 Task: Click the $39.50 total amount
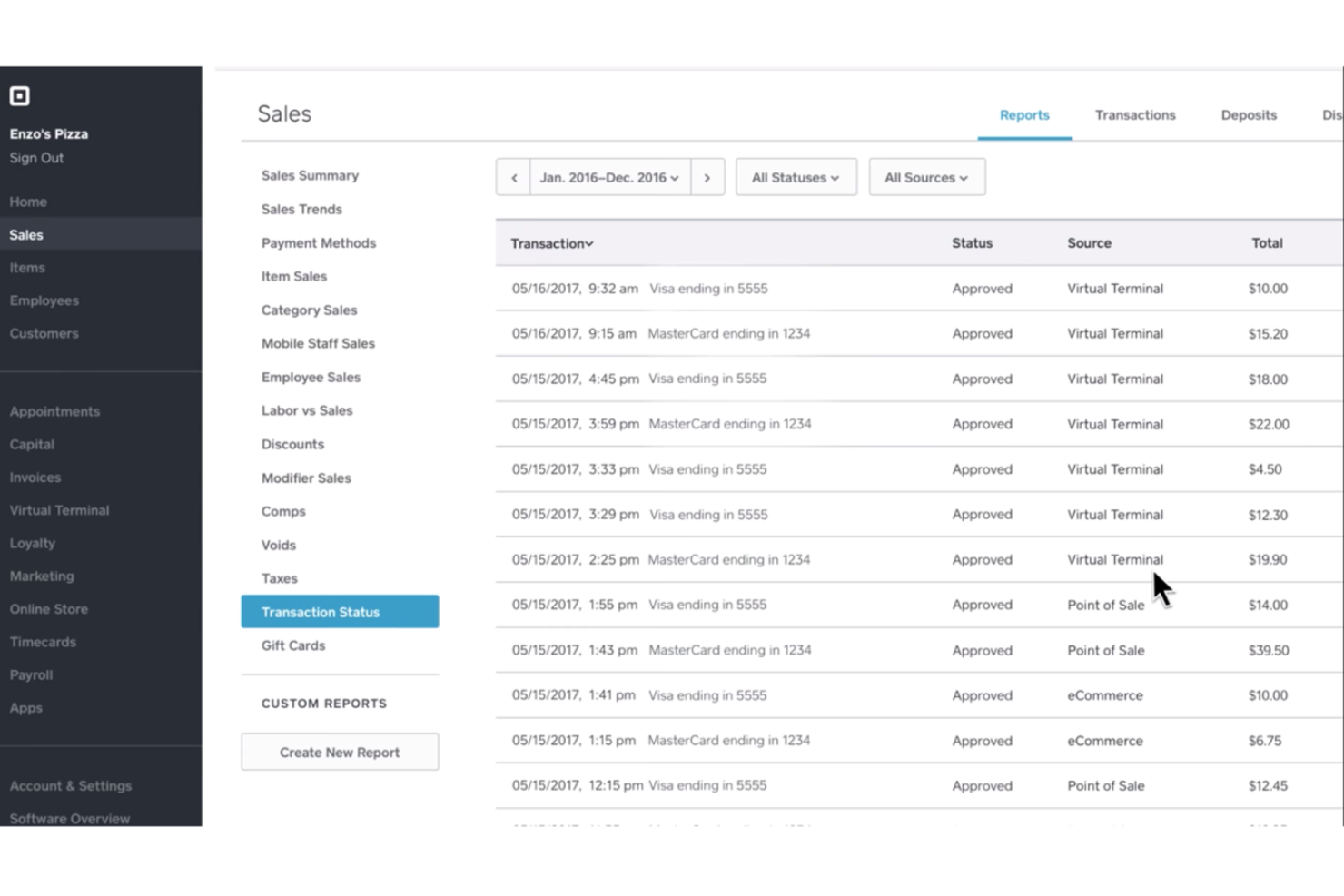[1268, 650]
